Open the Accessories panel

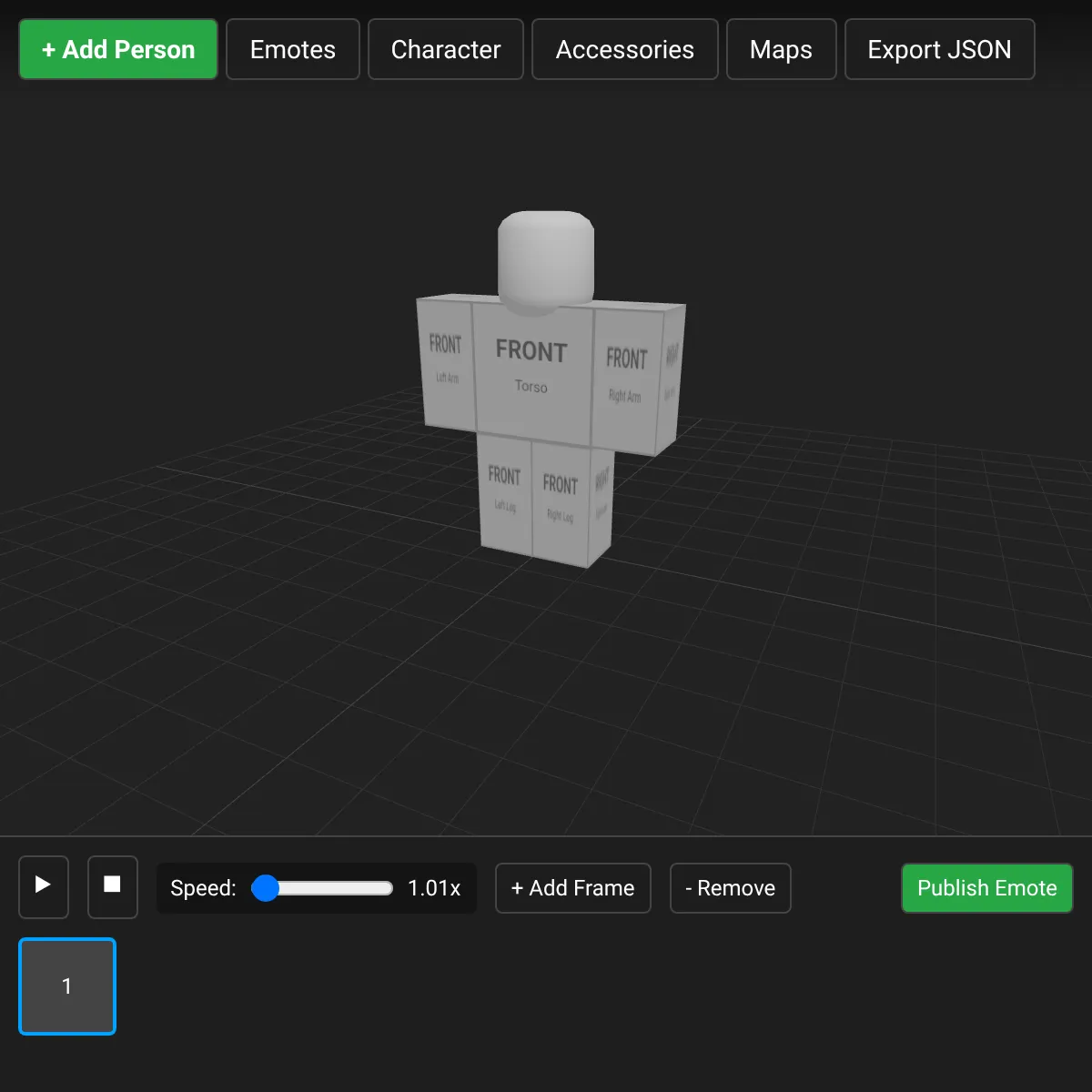(x=625, y=49)
